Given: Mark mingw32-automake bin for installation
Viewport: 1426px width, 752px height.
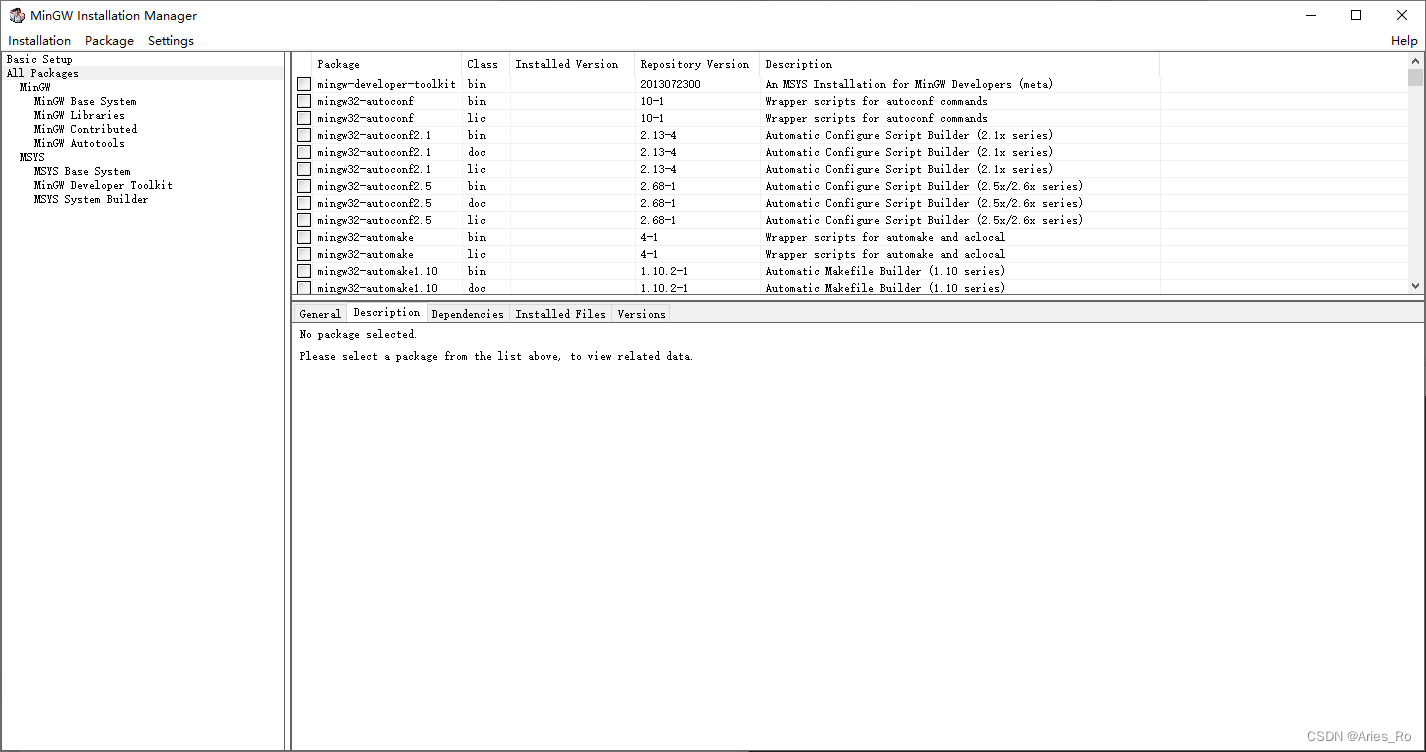Looking at the screenshot, I should (x=303, y=237).
